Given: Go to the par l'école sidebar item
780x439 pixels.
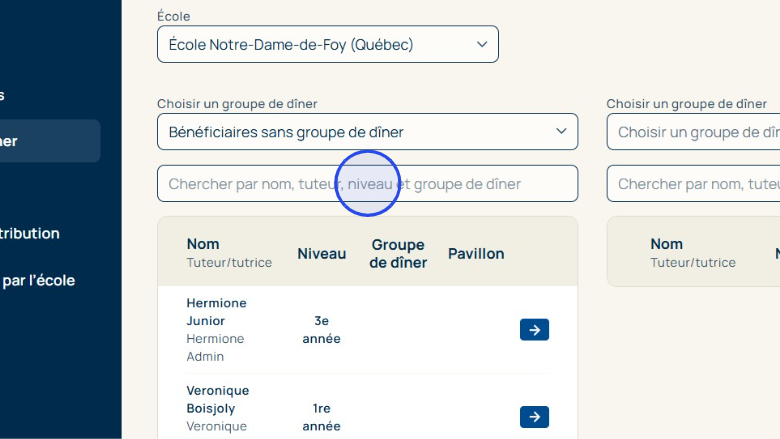Looking at the screenshot, I should [x=38, y=281].
